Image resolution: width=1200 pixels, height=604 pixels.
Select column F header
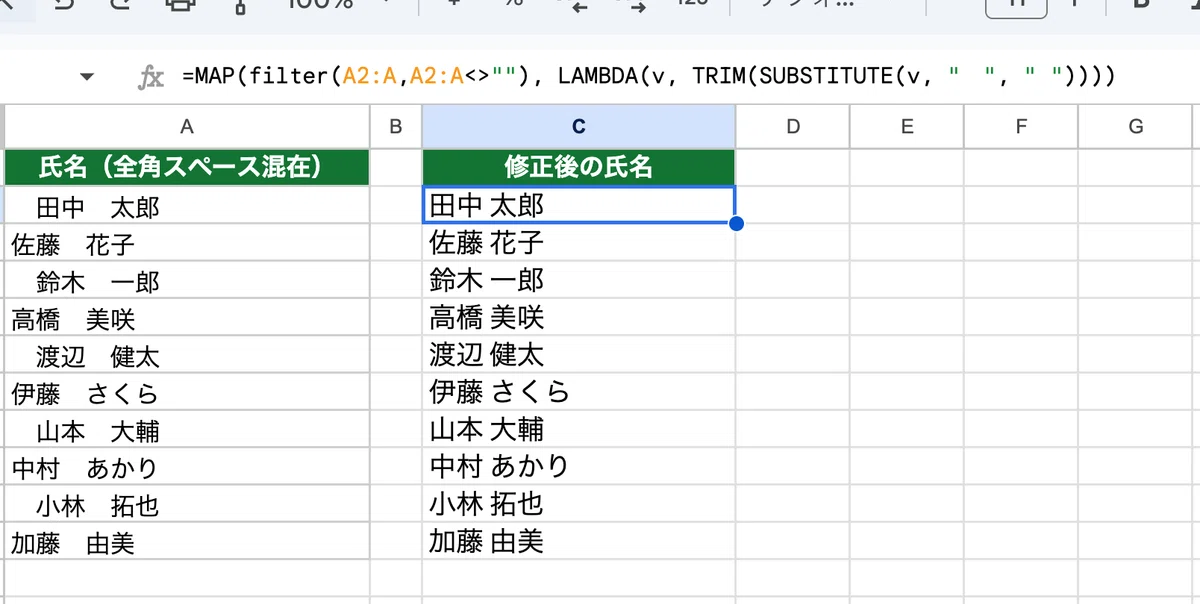[x=1021, y=126]
